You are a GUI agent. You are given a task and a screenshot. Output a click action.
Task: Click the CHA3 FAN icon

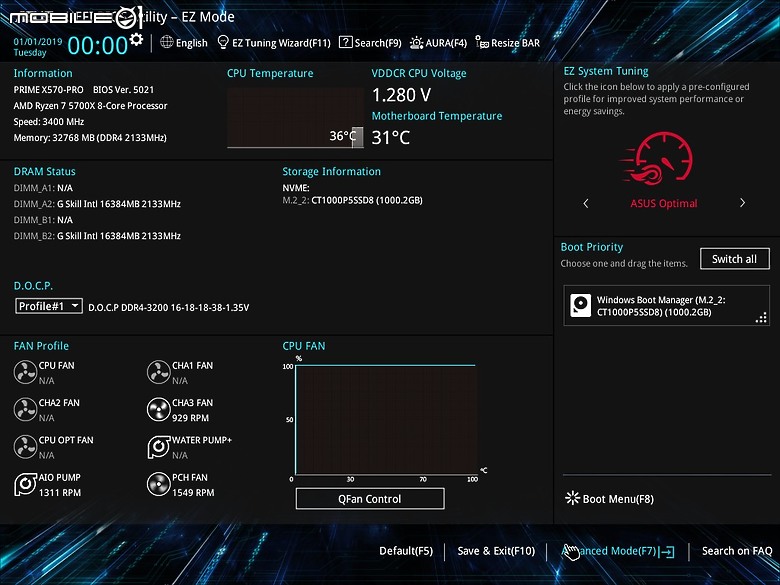pos(159,409)
